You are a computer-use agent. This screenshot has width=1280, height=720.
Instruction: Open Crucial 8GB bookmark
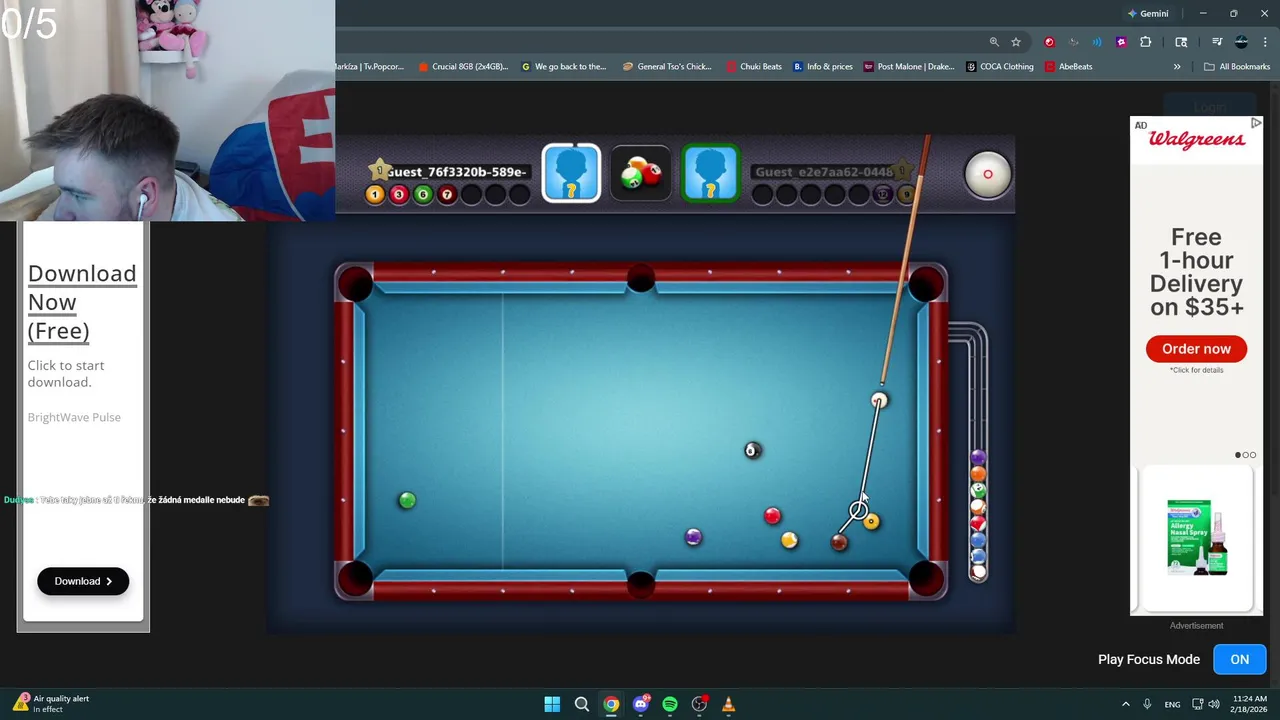[x=463, y=67]
